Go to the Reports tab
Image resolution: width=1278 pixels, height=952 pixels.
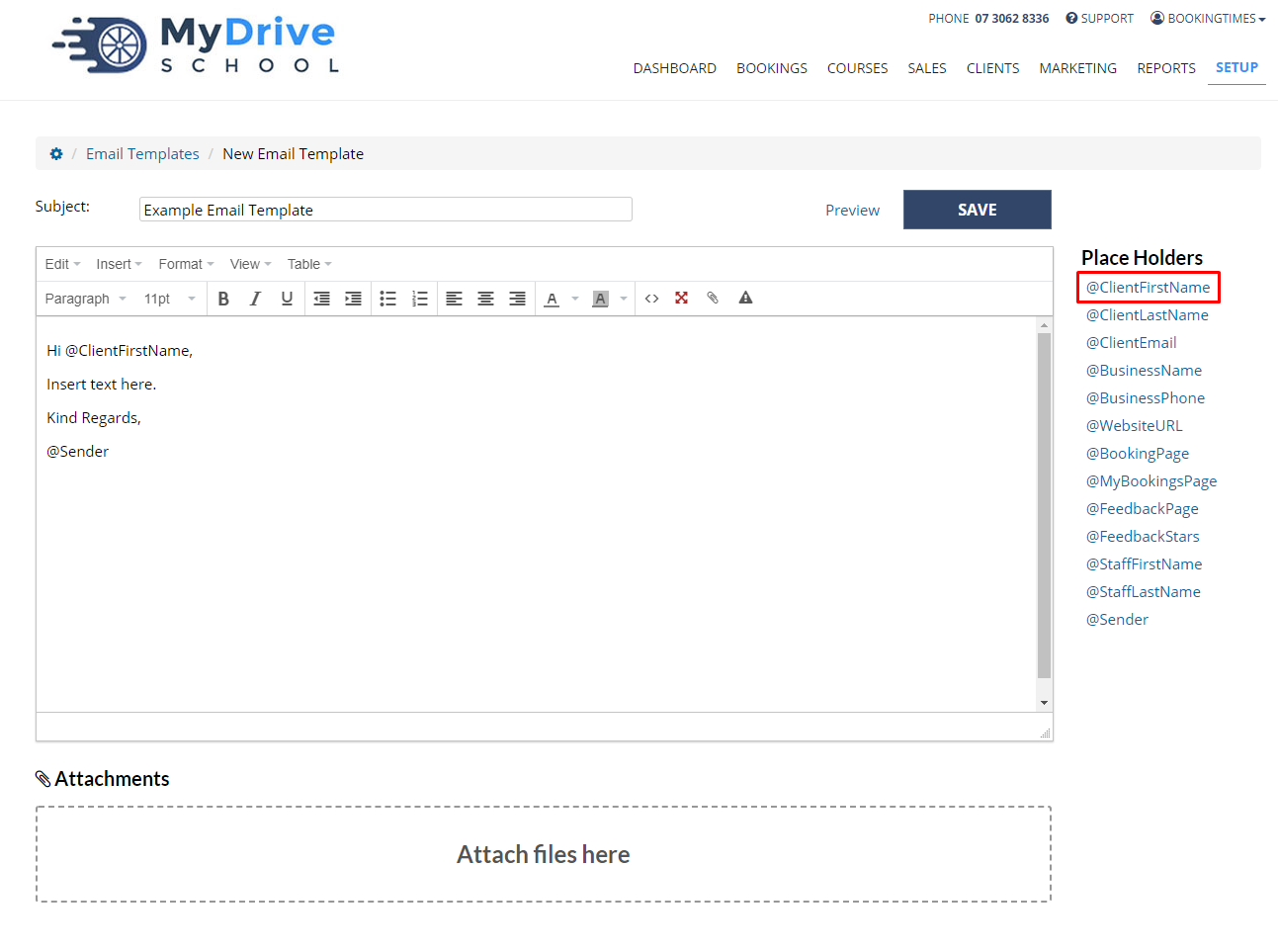pyautogui.click(x=1166, y=68)
